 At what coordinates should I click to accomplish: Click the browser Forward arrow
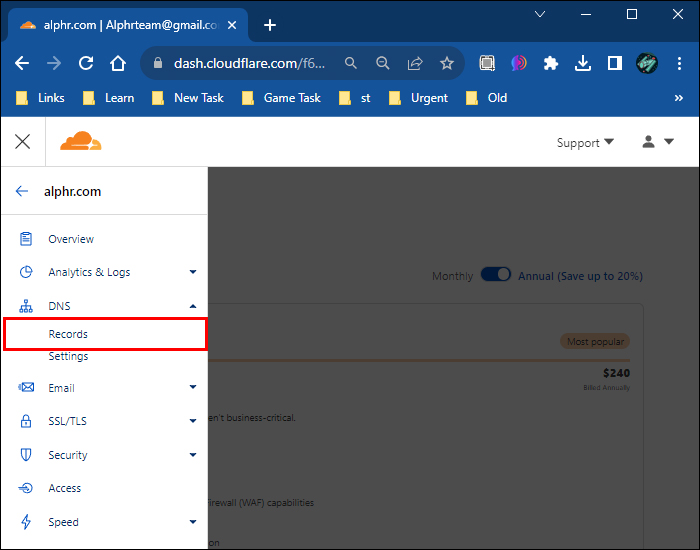click(x=54, y=63)
